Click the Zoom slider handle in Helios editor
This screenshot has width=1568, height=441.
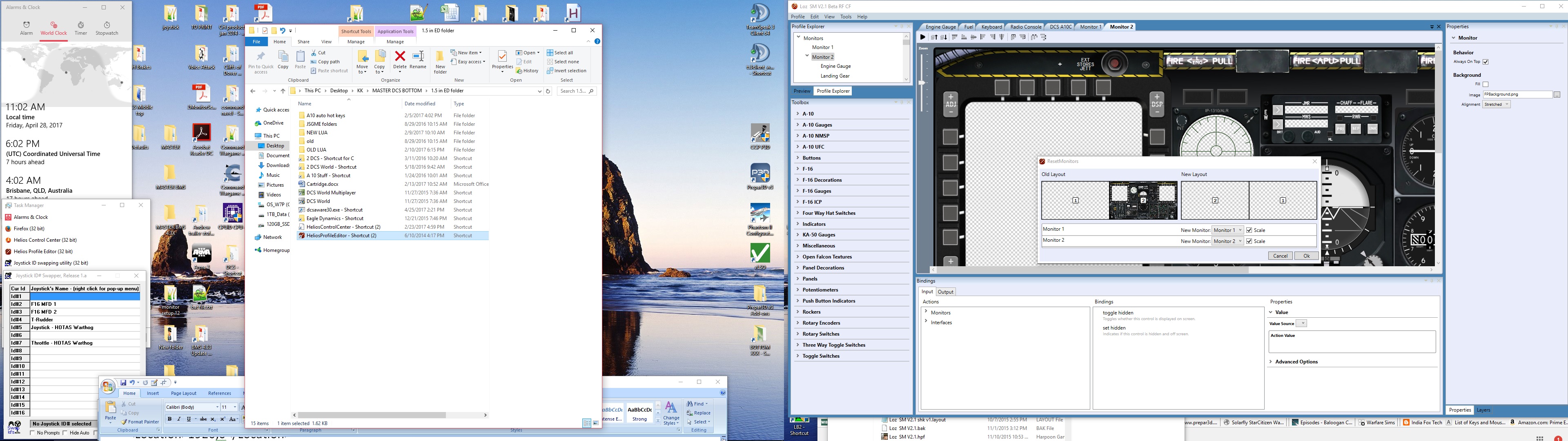coord(922,82)
